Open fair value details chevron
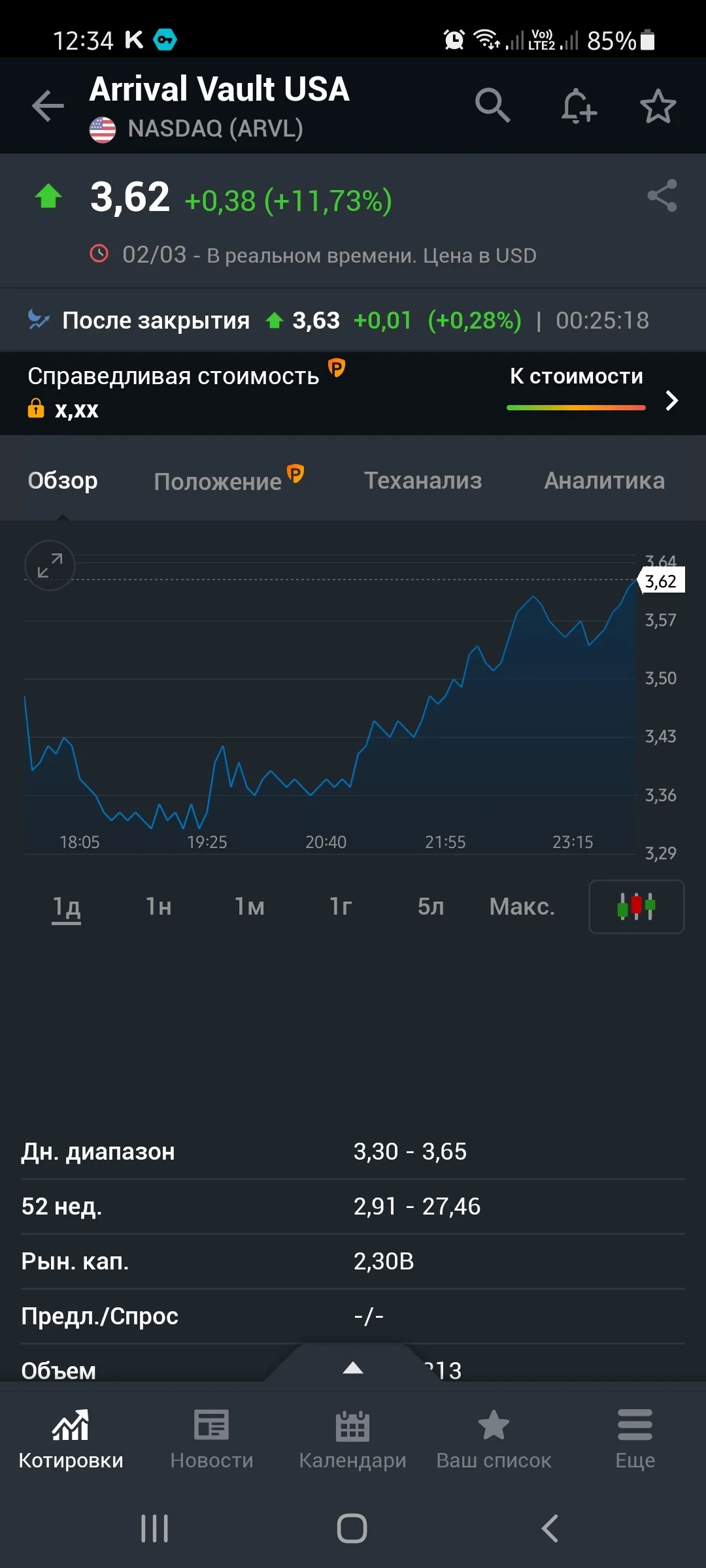 pyautogui.click(x=671, y=400)
